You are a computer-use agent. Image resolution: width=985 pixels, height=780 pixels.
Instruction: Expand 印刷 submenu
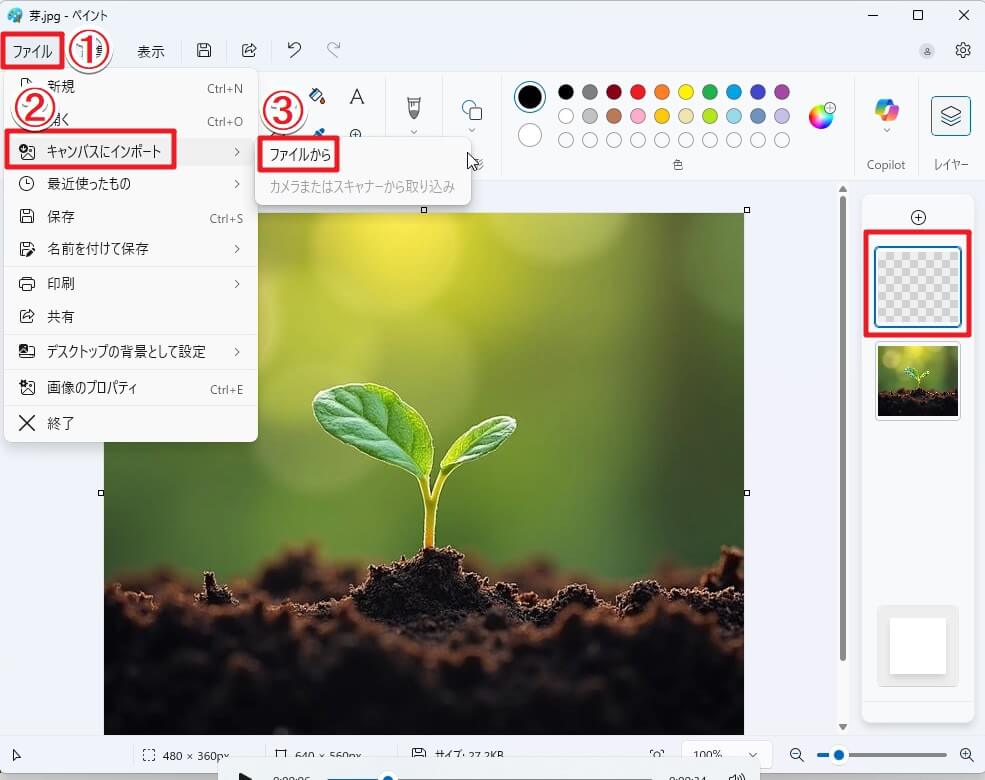pos(131,284)
